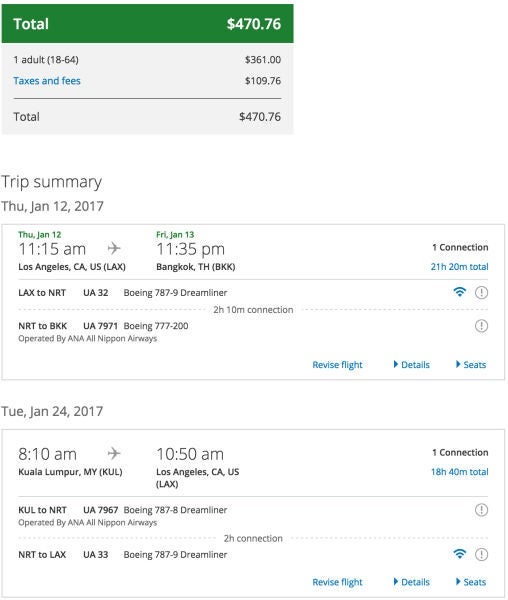
Task: Click the info alert icon for UA 7967
Action: pyautogui.click(x=481, y=510)
